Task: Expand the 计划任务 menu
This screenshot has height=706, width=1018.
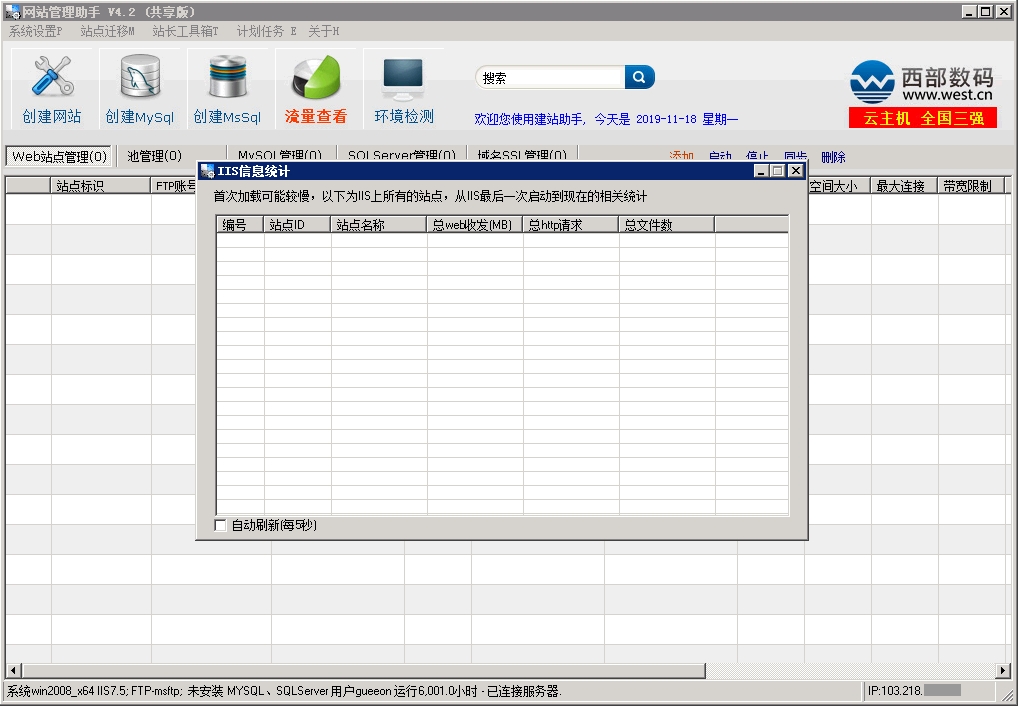Action: (x=266, y=31)
